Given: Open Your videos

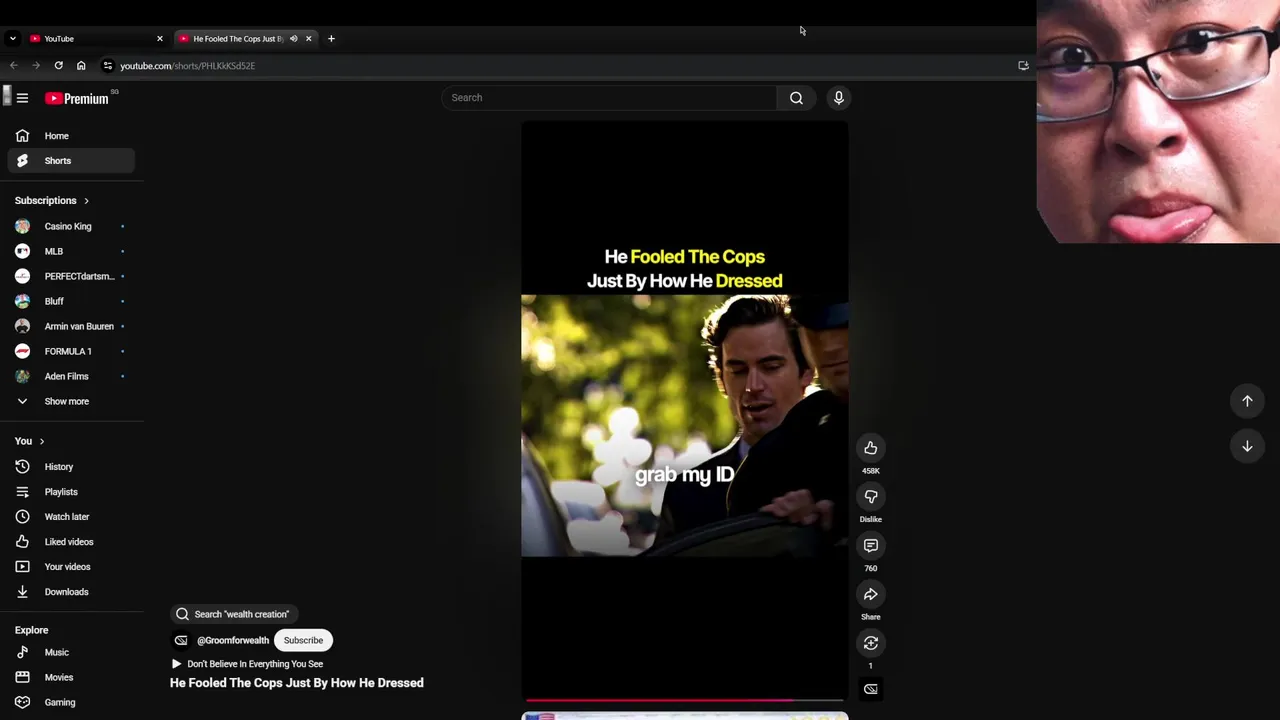Looking at the screenshot, I should 71,567.
